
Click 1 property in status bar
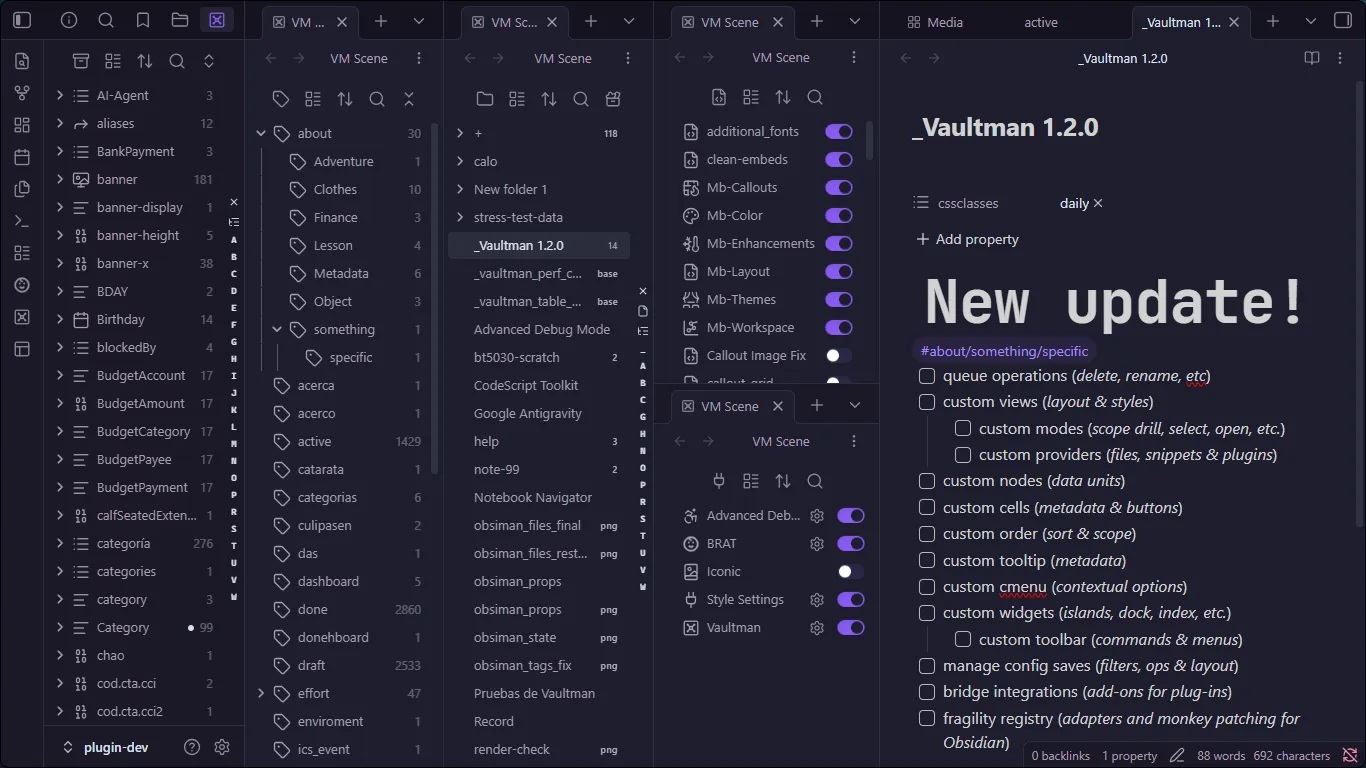[x=1129, y=756]
